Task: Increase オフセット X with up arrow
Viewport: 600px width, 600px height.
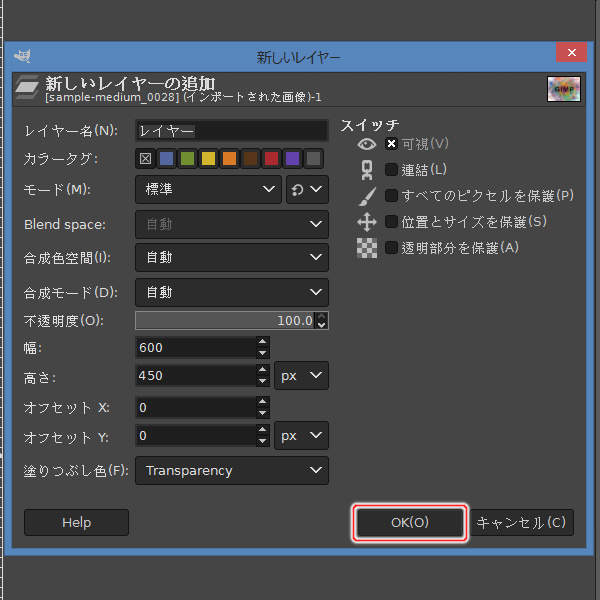Action: [x=262, y=401]
